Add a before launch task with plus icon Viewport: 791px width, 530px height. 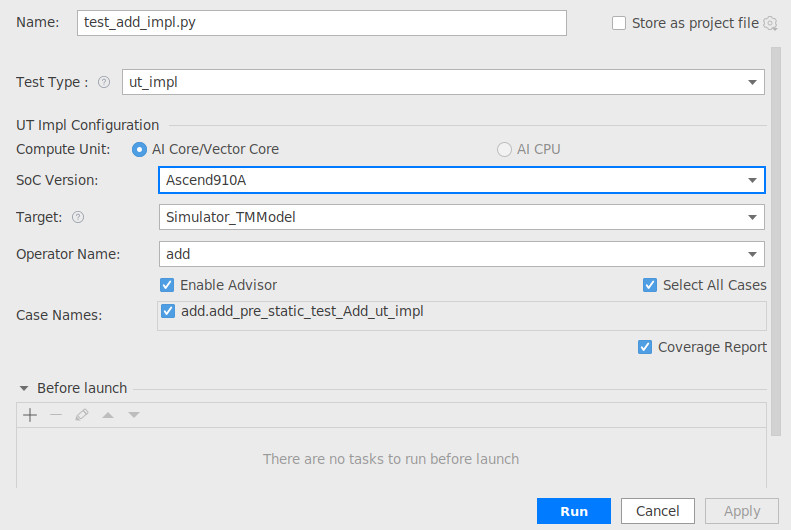(x=30, y=415)
